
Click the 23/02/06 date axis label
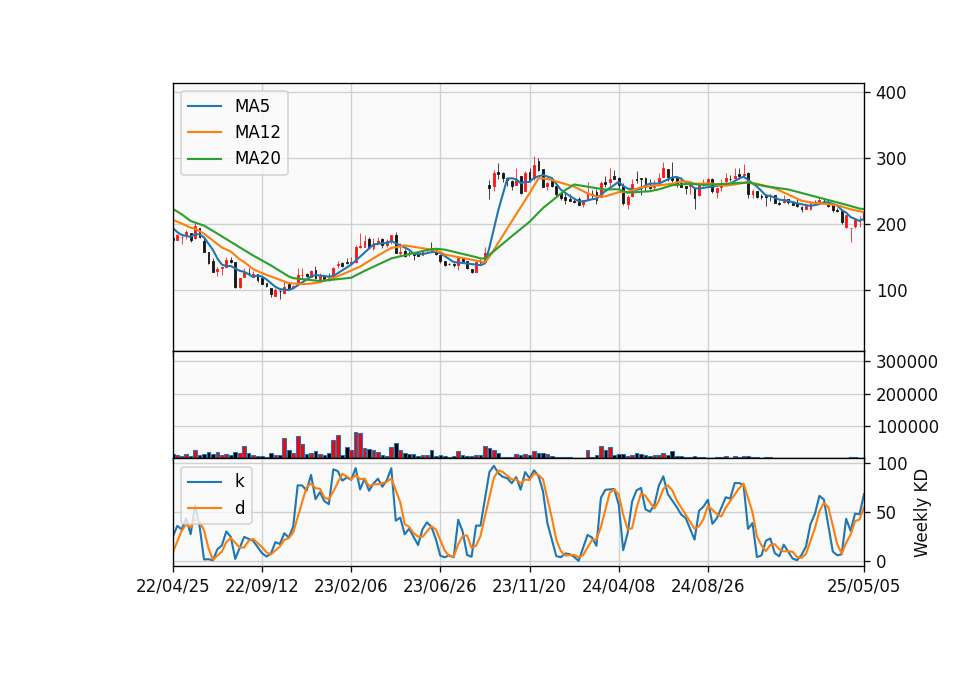click(351, 586)
